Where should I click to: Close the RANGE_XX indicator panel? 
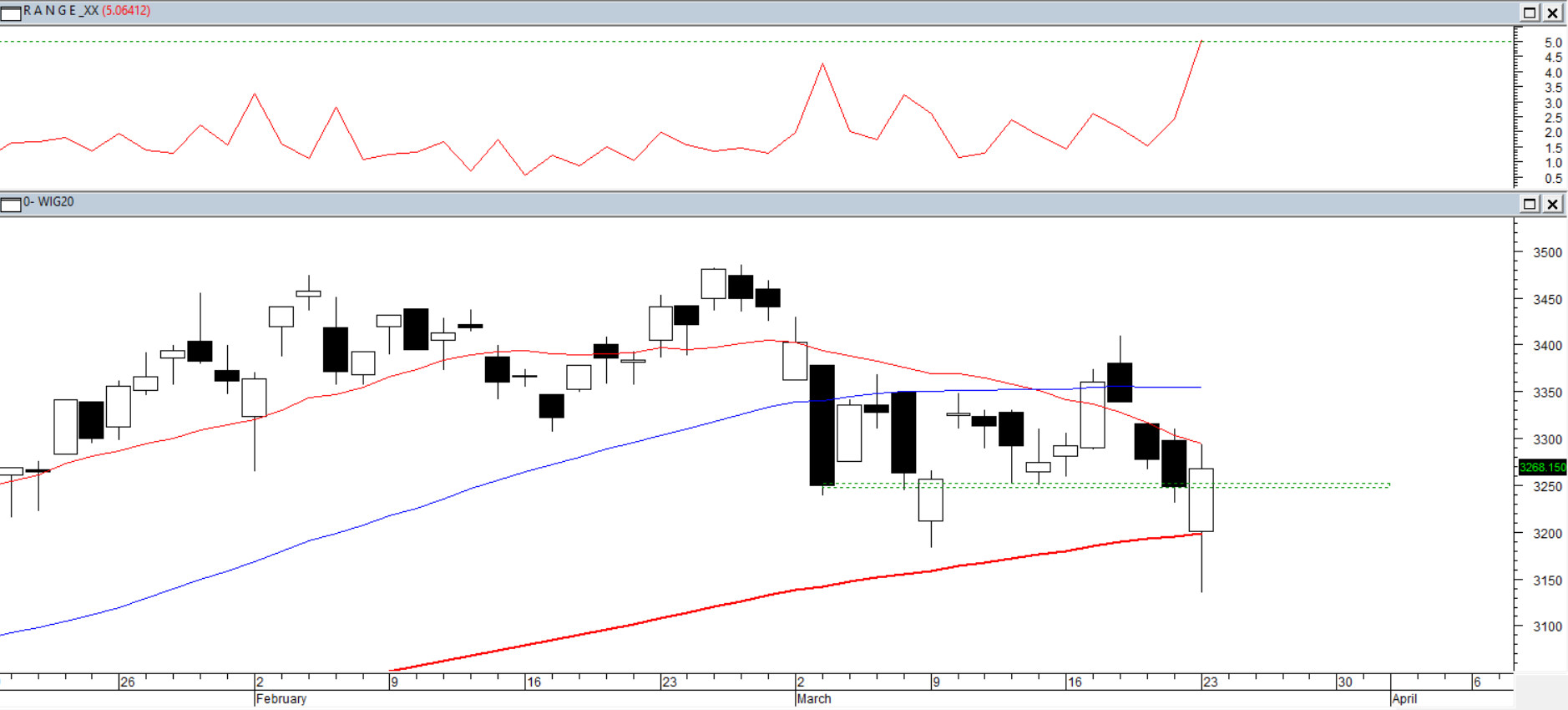(x=1552, y=13)
